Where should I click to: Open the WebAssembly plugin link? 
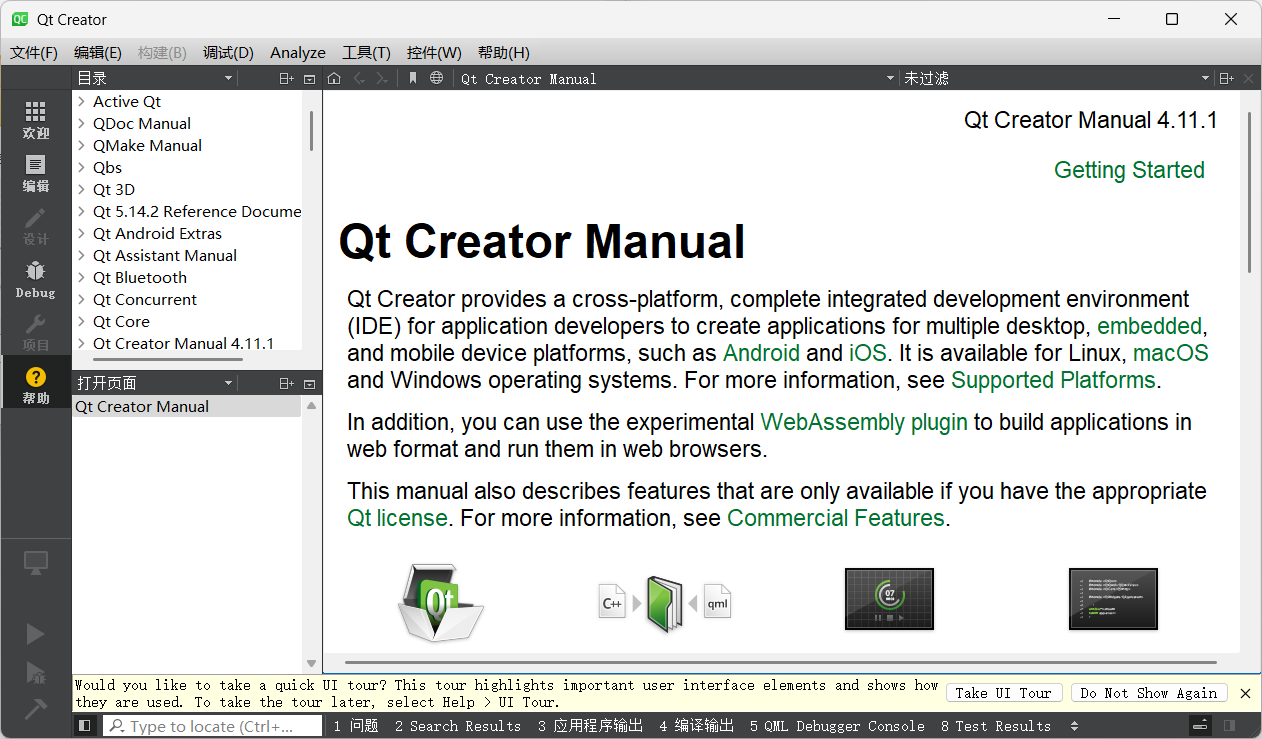coord(864,422)
